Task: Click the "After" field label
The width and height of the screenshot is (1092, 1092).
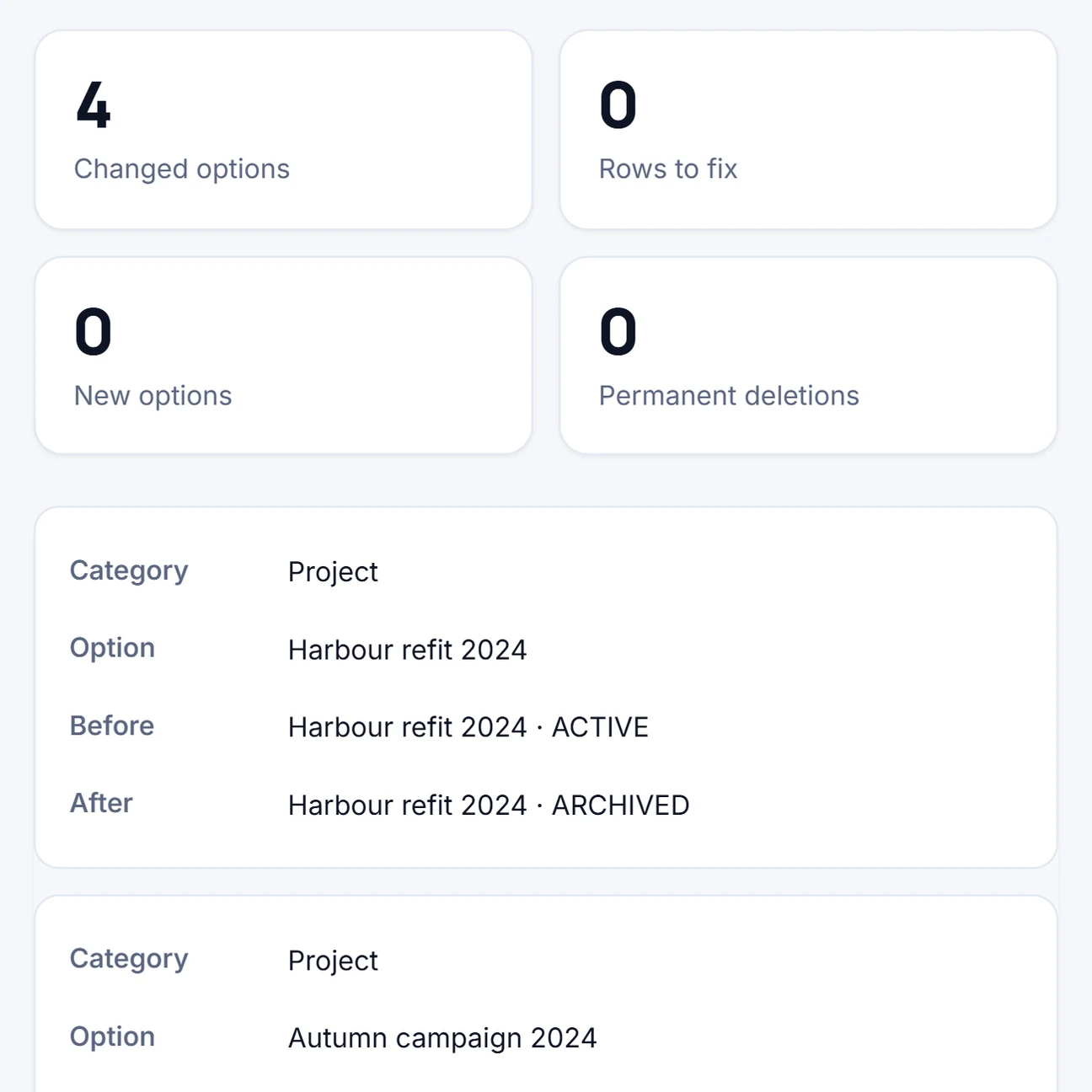Action: click(101, 803)
